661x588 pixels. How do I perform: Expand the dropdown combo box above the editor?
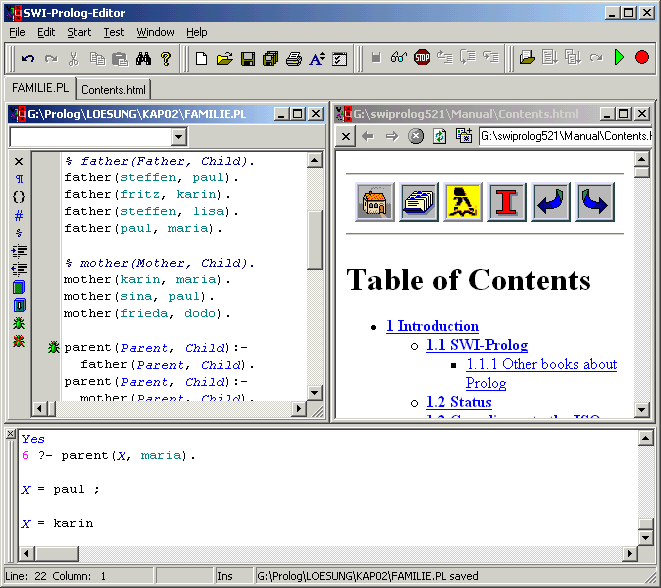click(179, 137)
